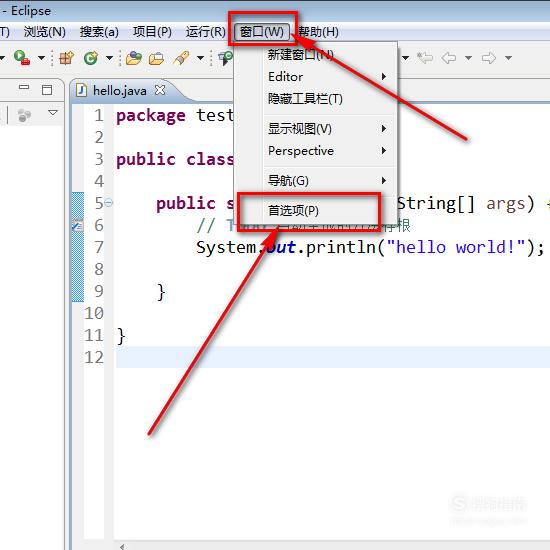Viewport: 550px width, 550px height.
Task: Open the dropdown arrow next to New Java Class
Action: pos(109,58)
